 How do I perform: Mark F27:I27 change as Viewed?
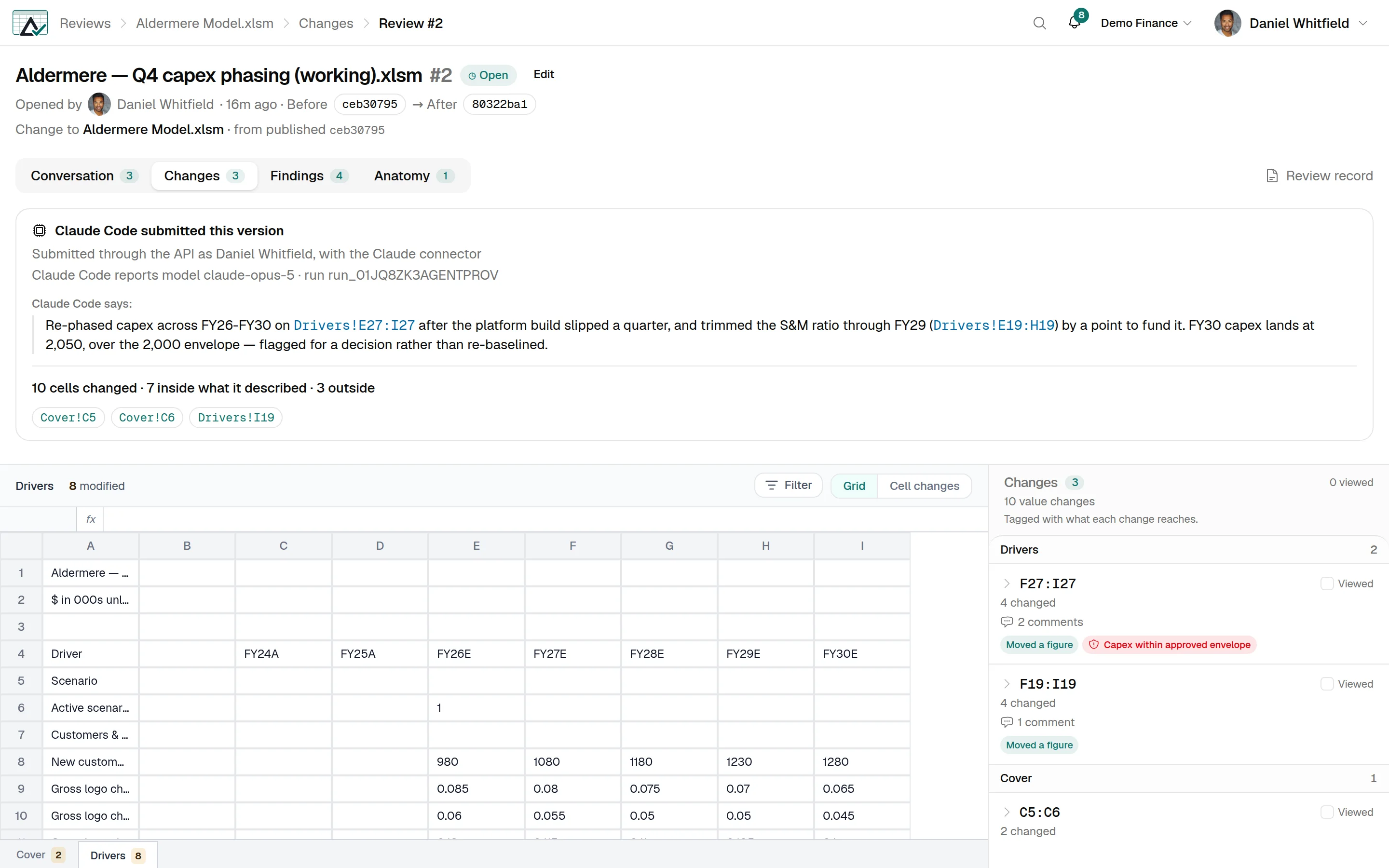(1326, 584)
